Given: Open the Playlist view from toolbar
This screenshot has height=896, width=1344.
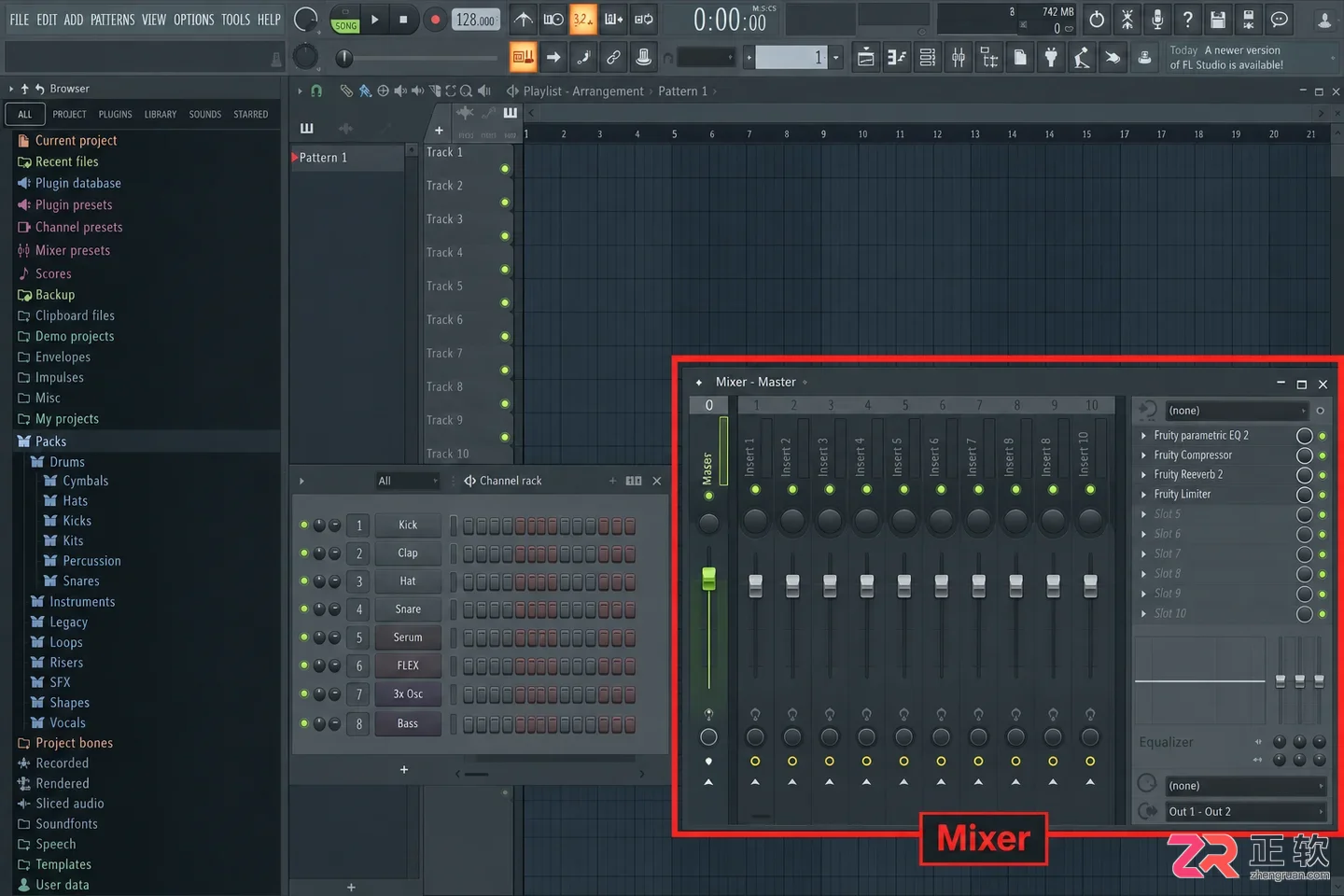Looking at the screenshot, I should (x=865, y=58).
